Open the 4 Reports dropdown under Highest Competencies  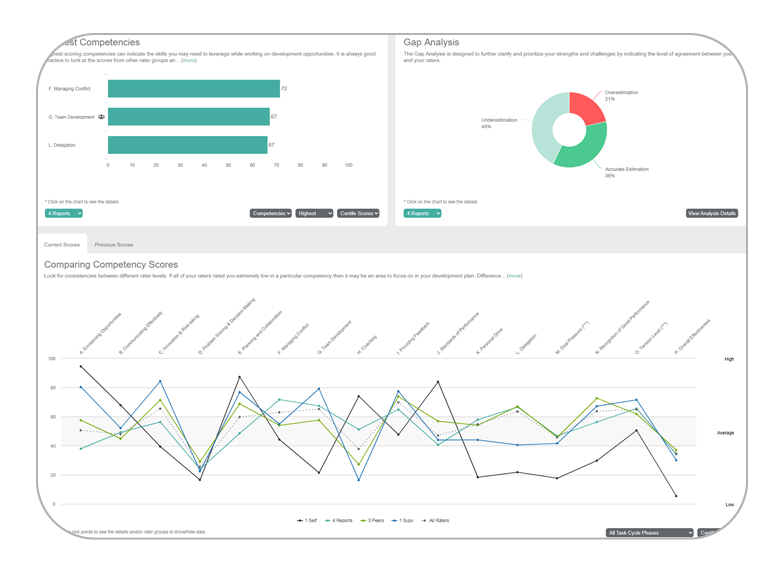click(x=64, y=213)
